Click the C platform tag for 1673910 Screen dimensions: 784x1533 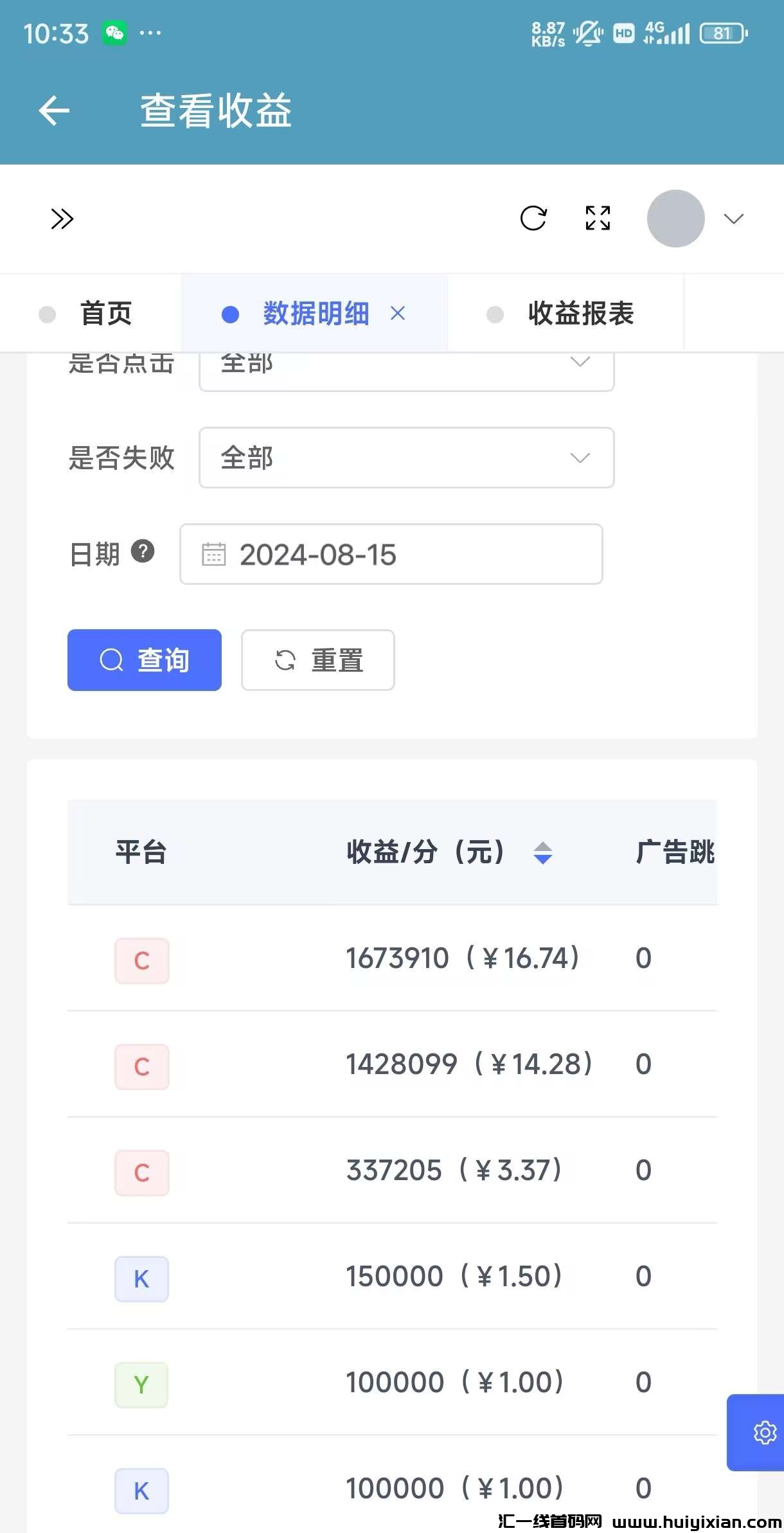(142, 960)
